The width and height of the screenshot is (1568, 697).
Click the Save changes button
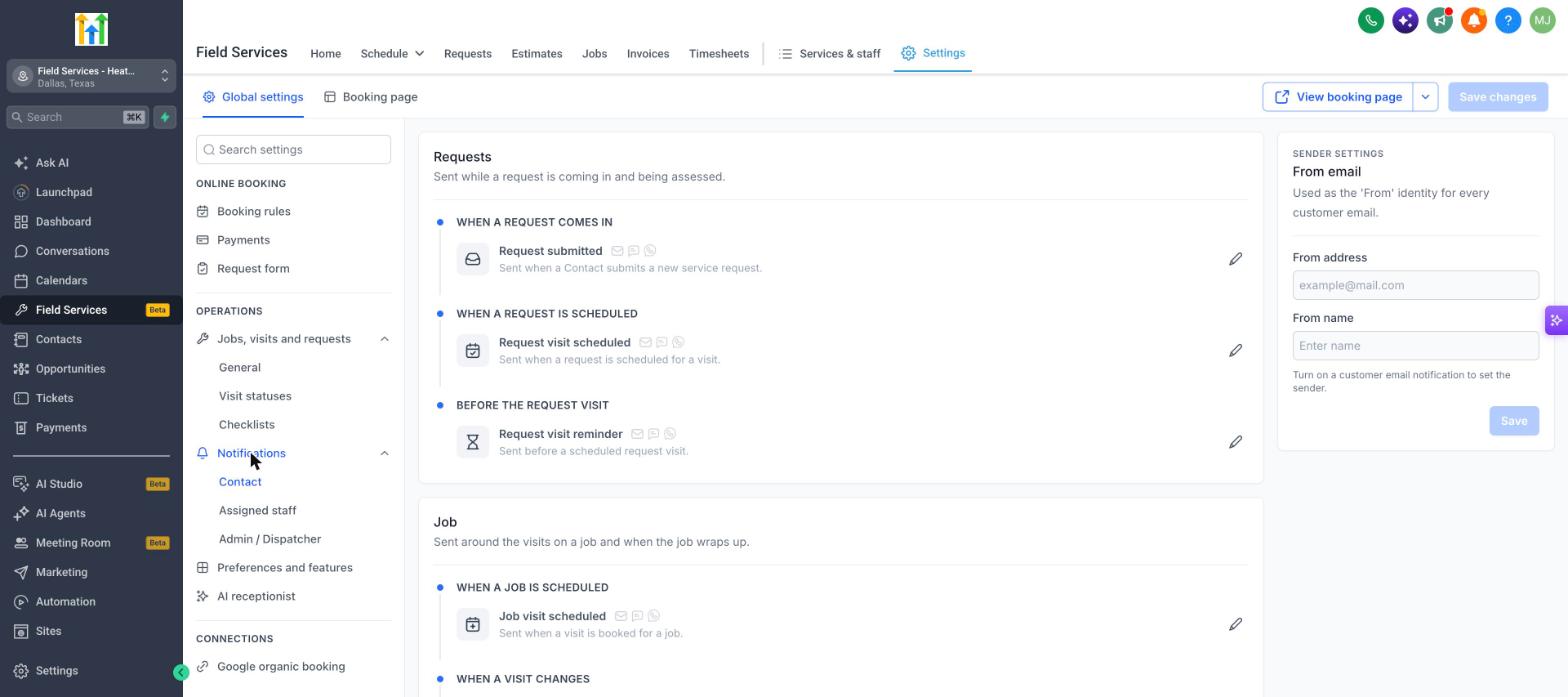[1498, 97]
